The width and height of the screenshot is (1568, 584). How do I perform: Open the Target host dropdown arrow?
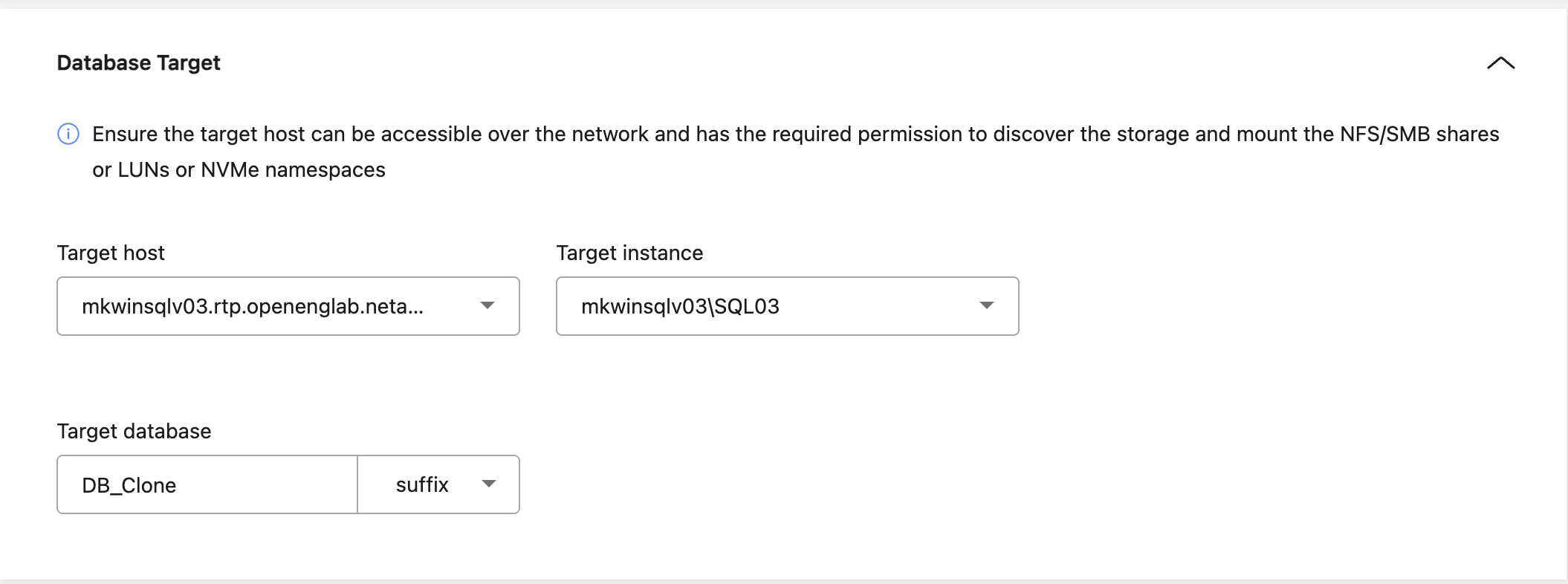[487, 305]
